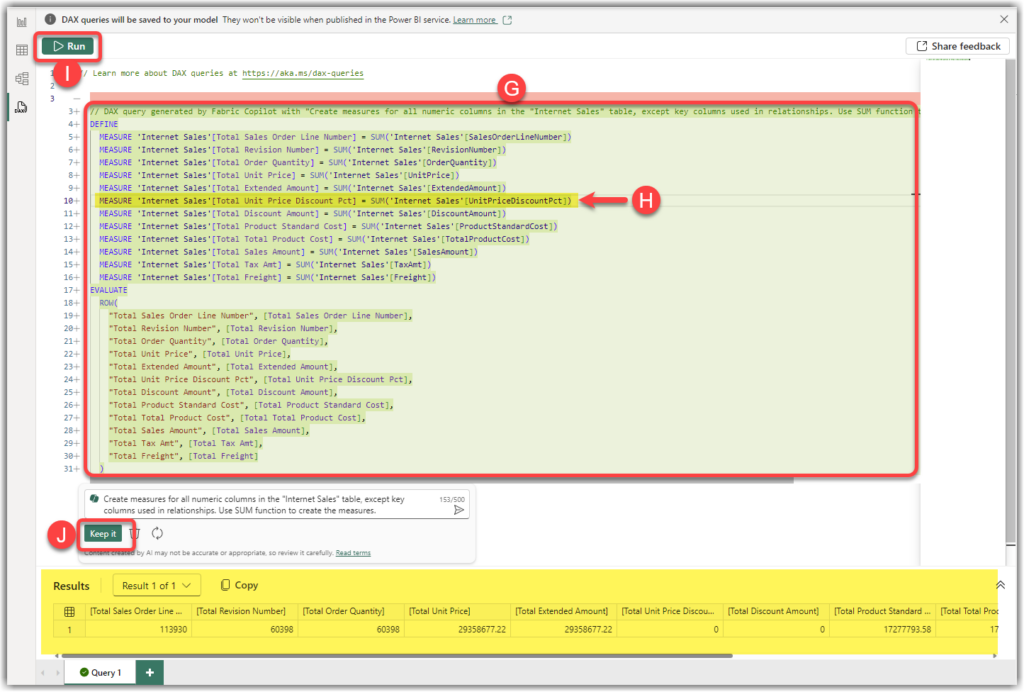1024x692 pixels.
Task: Click the editor horizontal scrollbar
Action: pyautogui.click(x=441, y=480)
